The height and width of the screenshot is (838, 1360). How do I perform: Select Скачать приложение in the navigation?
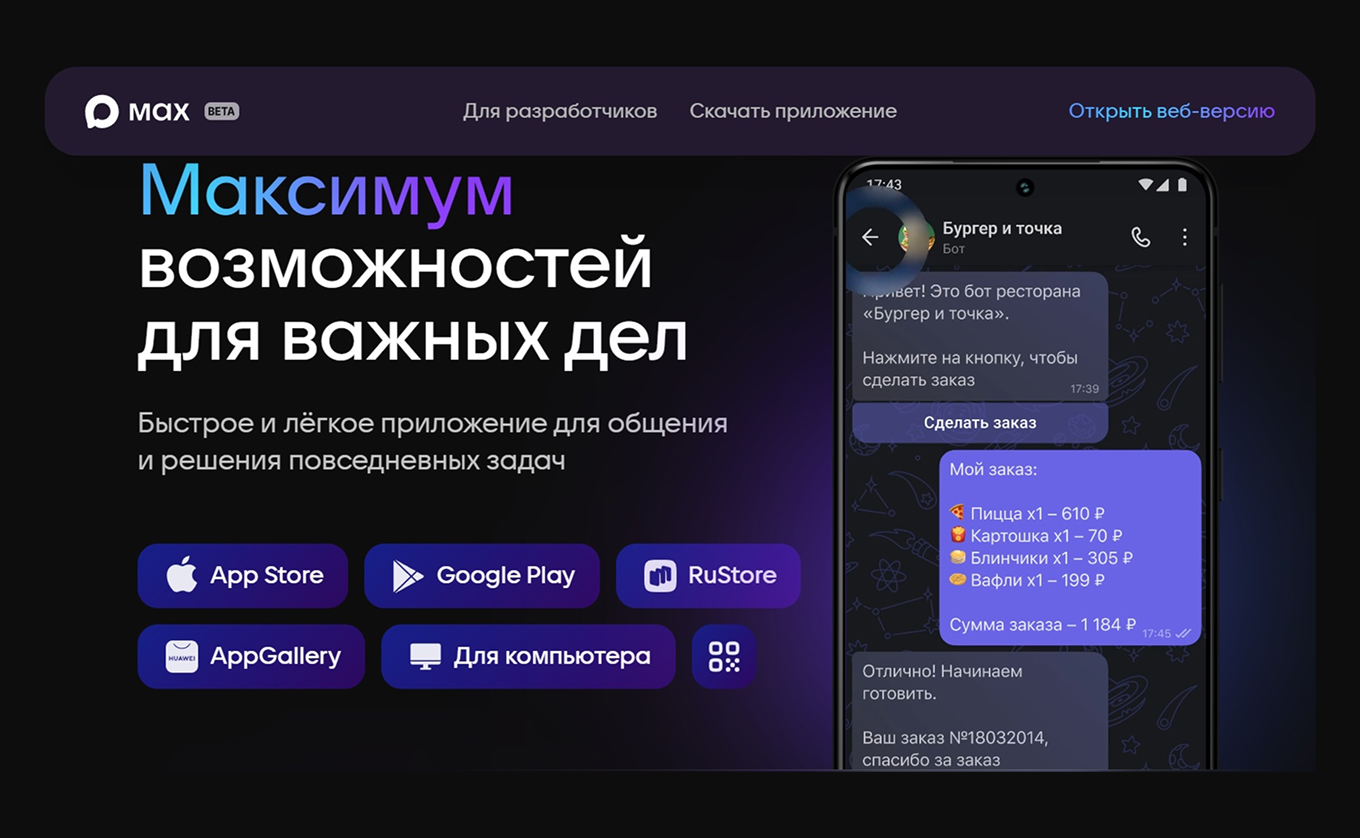(792, 111)
